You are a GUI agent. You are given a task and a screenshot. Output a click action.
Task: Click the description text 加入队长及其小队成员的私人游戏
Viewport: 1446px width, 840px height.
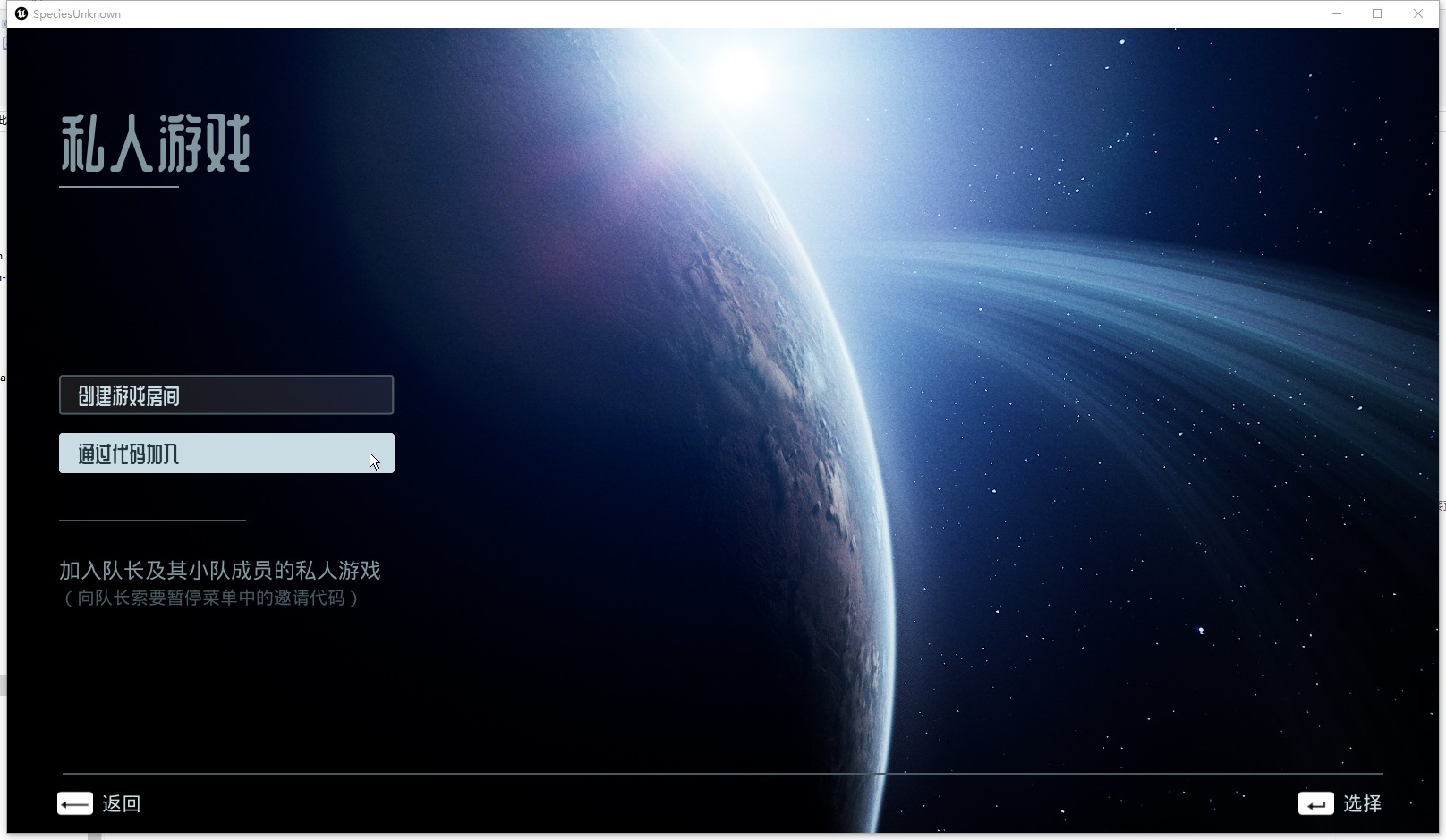[x=220, y=570]
